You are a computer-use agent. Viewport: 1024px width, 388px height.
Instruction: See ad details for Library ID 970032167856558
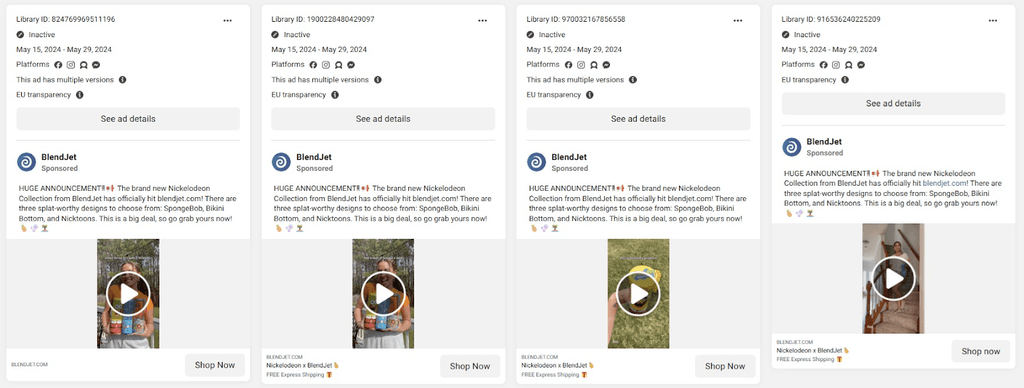(639, 119)
